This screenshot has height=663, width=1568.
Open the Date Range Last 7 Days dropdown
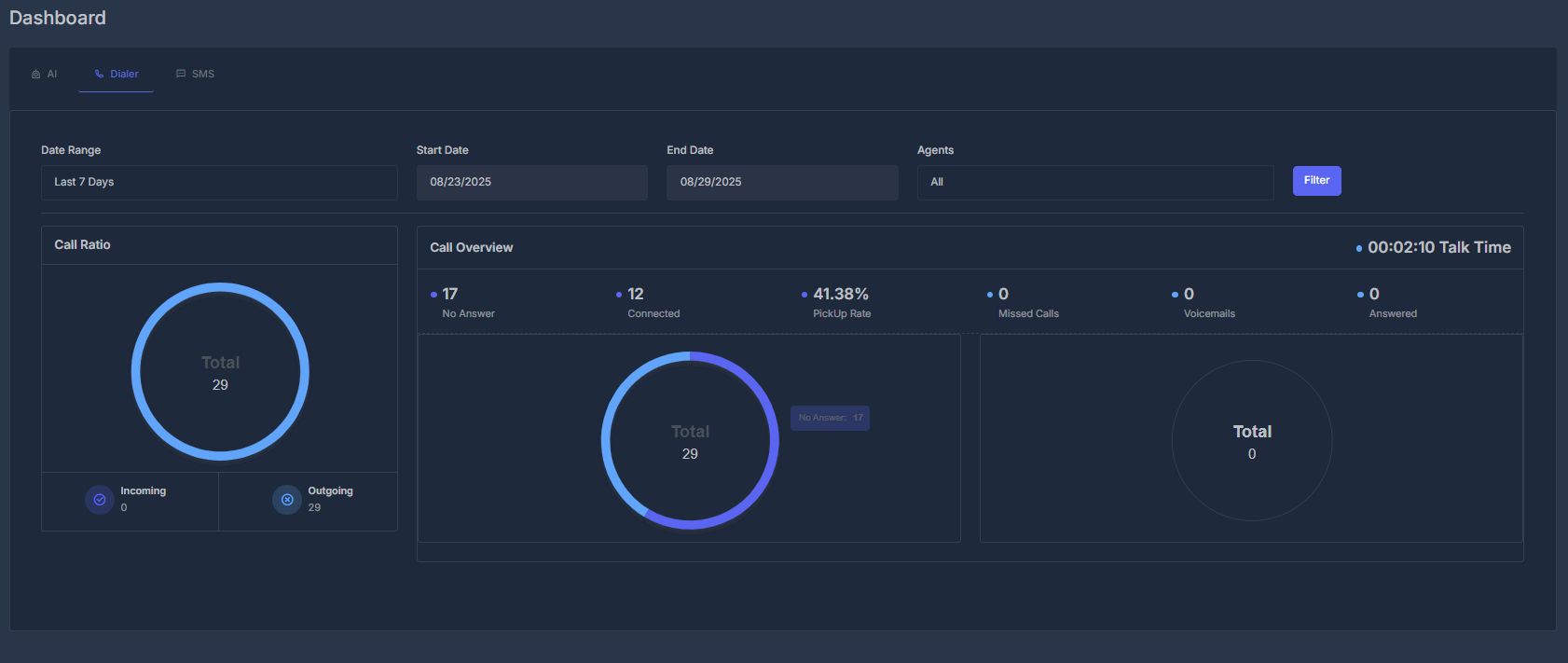click(x=219, y=182)
